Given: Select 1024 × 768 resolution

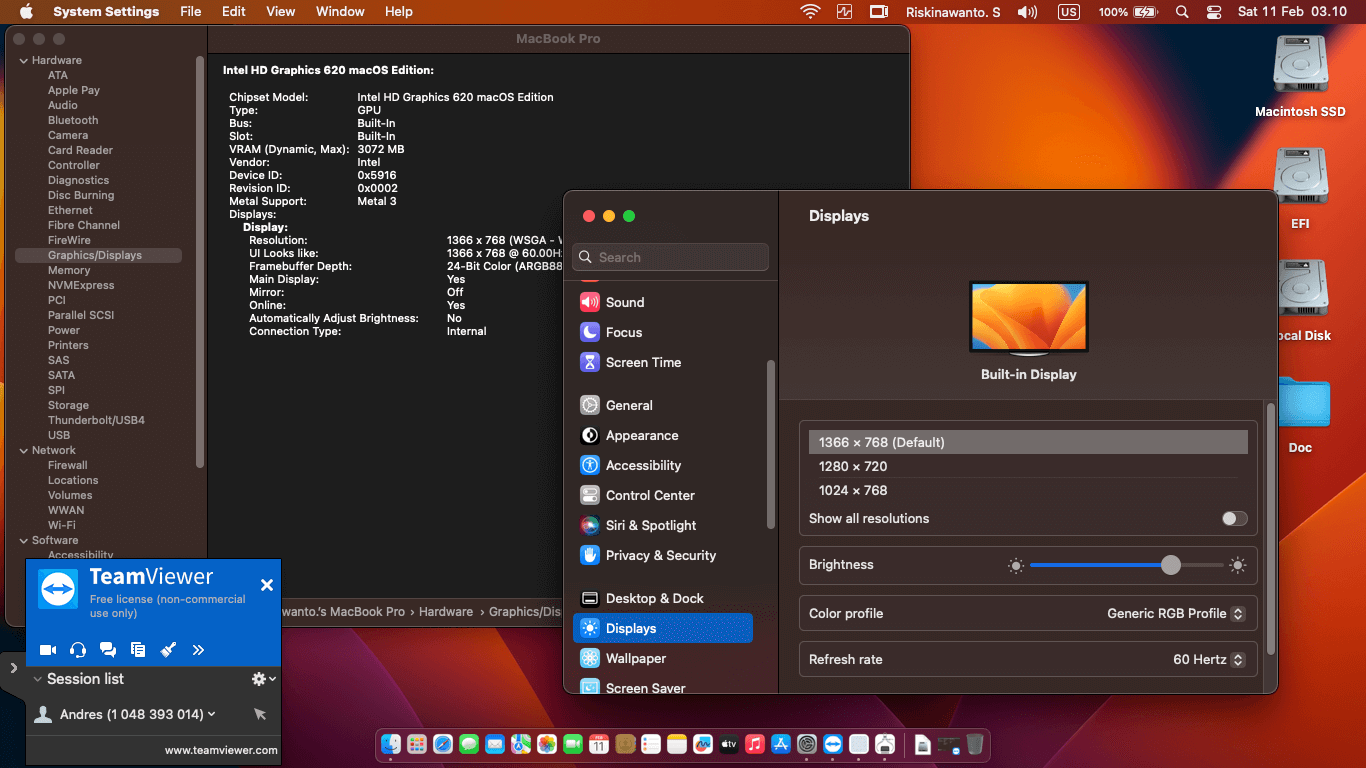Looking at the screenshot, I should click(x=1028, y=490).
